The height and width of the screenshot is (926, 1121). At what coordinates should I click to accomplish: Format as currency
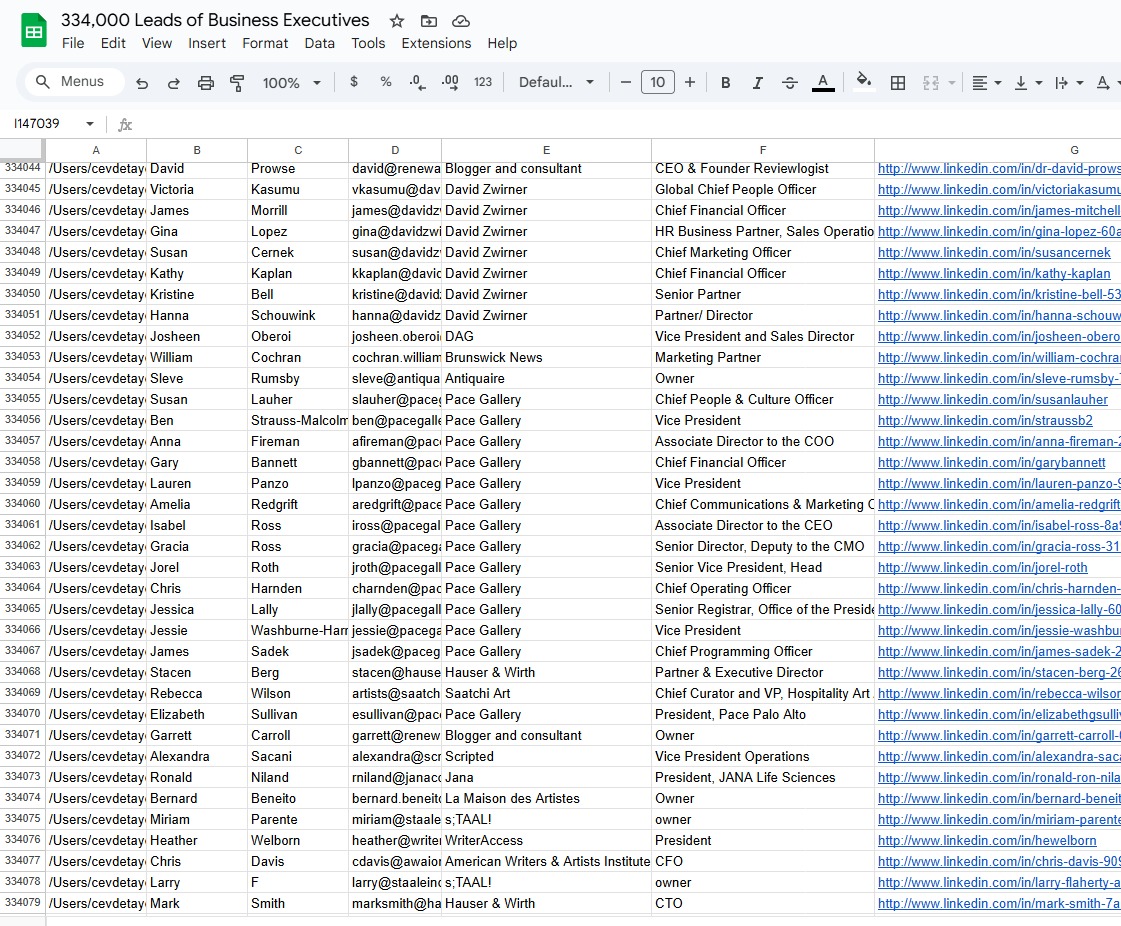(x=354, y=82)
